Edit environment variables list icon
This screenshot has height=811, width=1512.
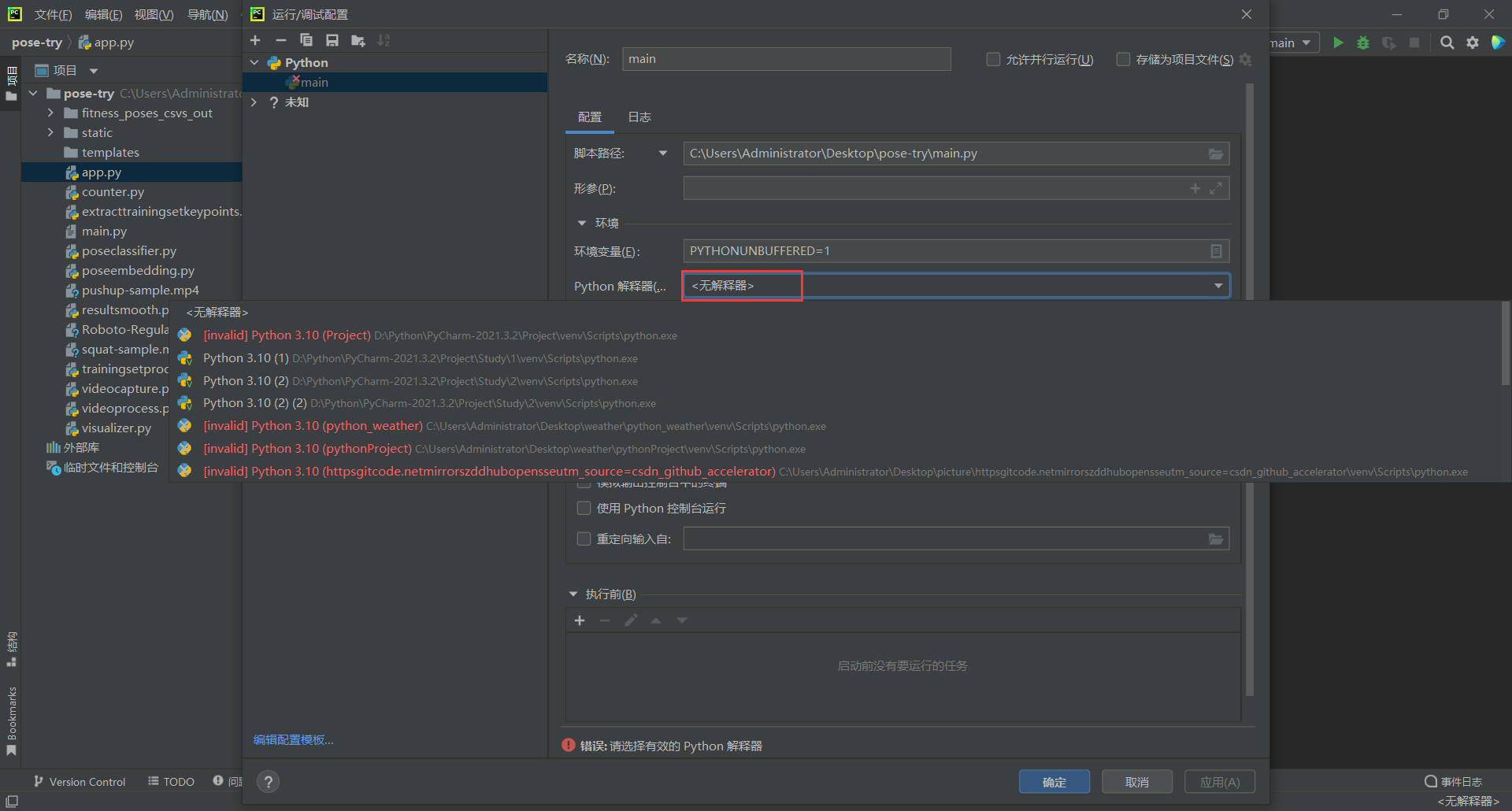pyautogui.click(x=1216, y=251)
